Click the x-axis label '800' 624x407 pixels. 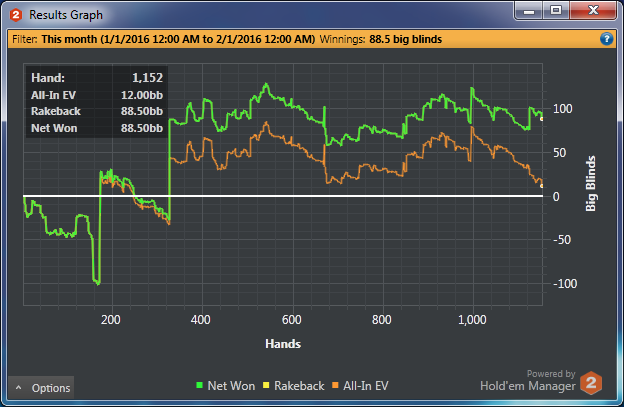pos(382,319)
